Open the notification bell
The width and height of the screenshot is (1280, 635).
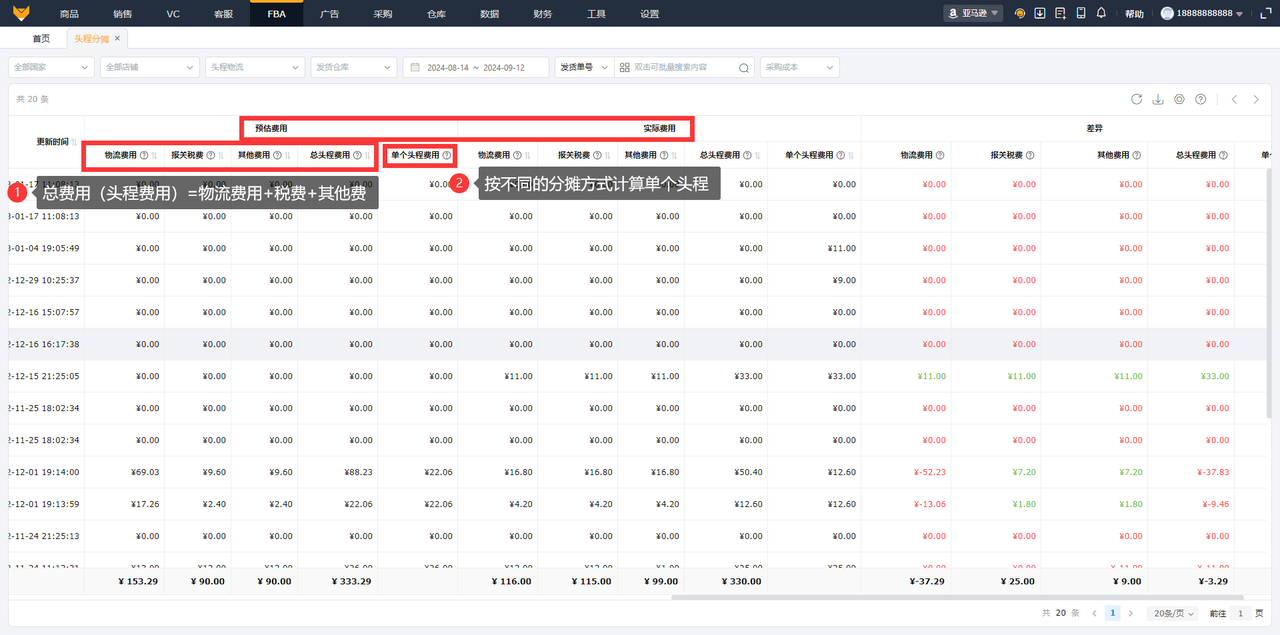pos(1101,14)
